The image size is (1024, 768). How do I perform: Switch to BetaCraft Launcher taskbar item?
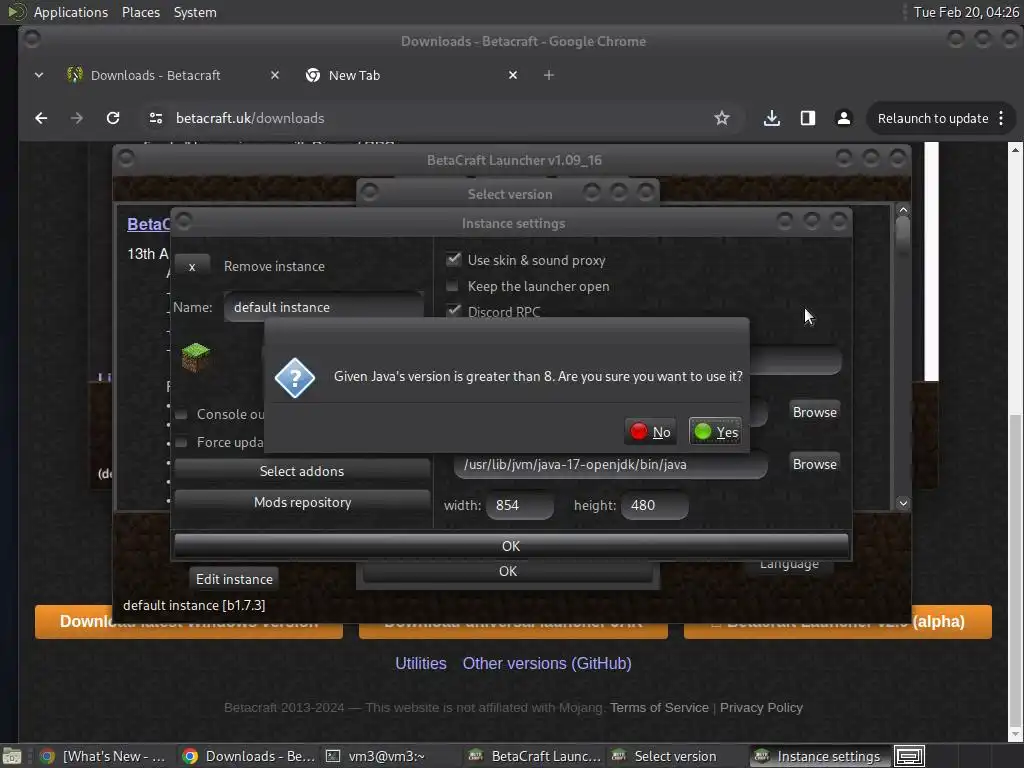(535, 756)
